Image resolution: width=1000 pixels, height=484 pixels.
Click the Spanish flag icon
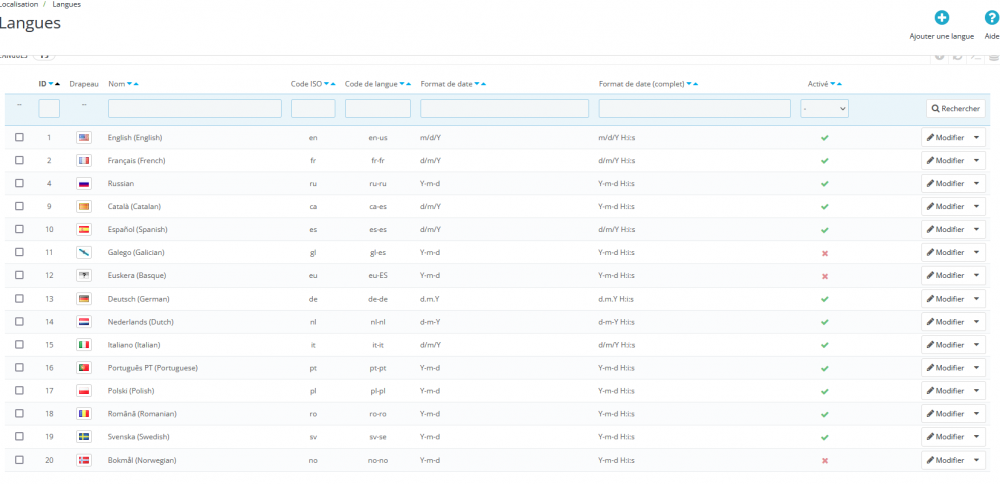(x=84, y=229)
